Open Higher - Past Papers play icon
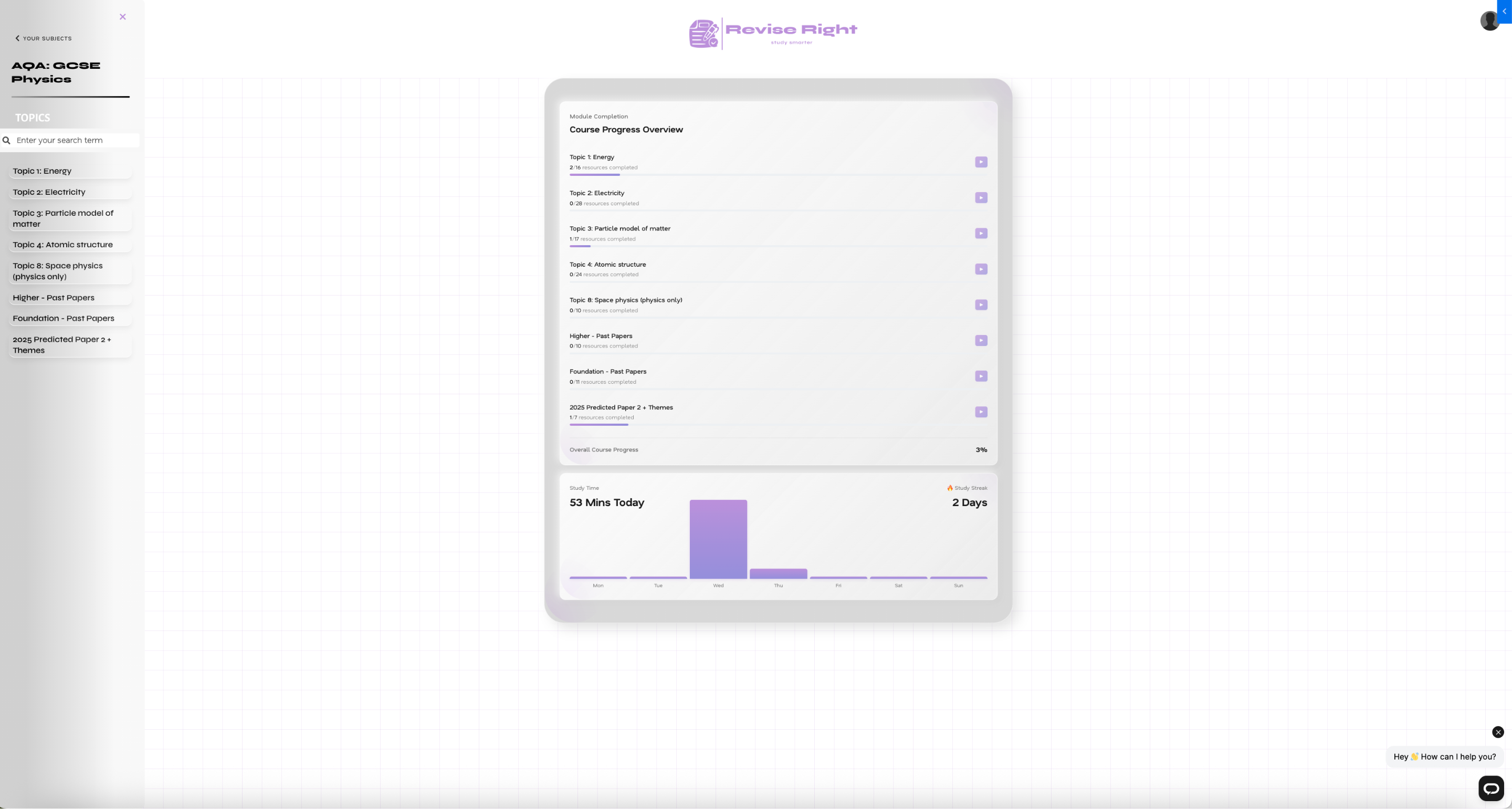Viewport: 1512px width, 809px height. [x=981, y=341]
